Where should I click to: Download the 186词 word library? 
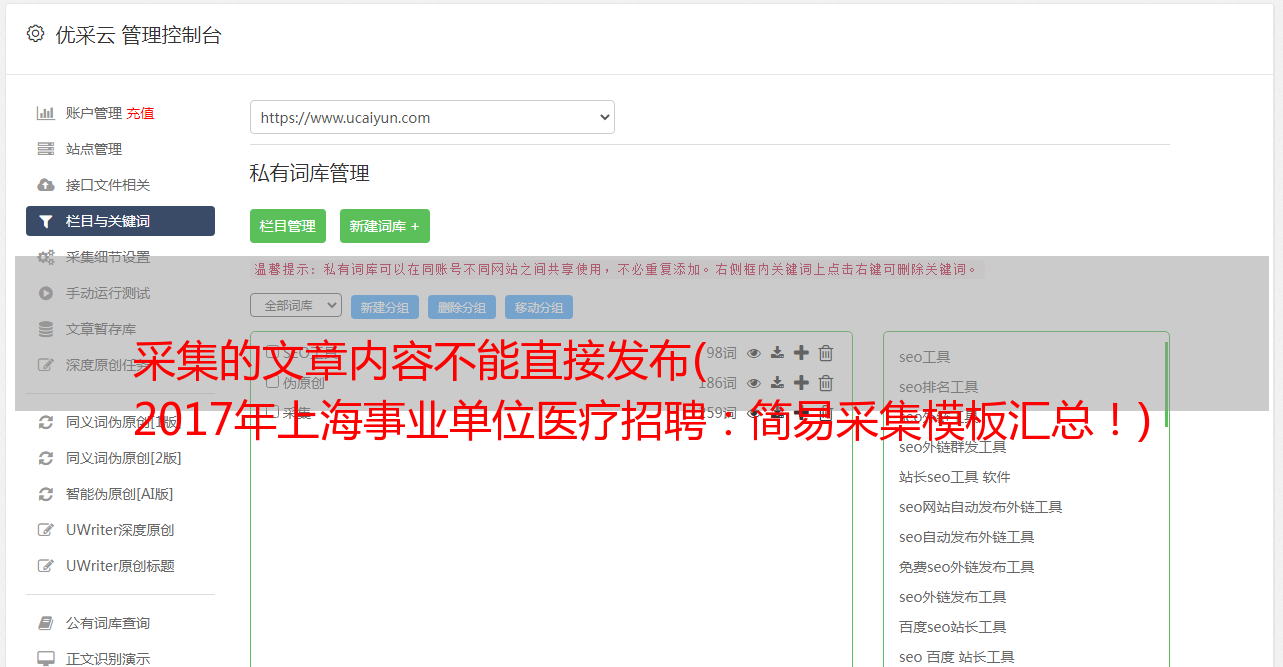coord(777,382)
